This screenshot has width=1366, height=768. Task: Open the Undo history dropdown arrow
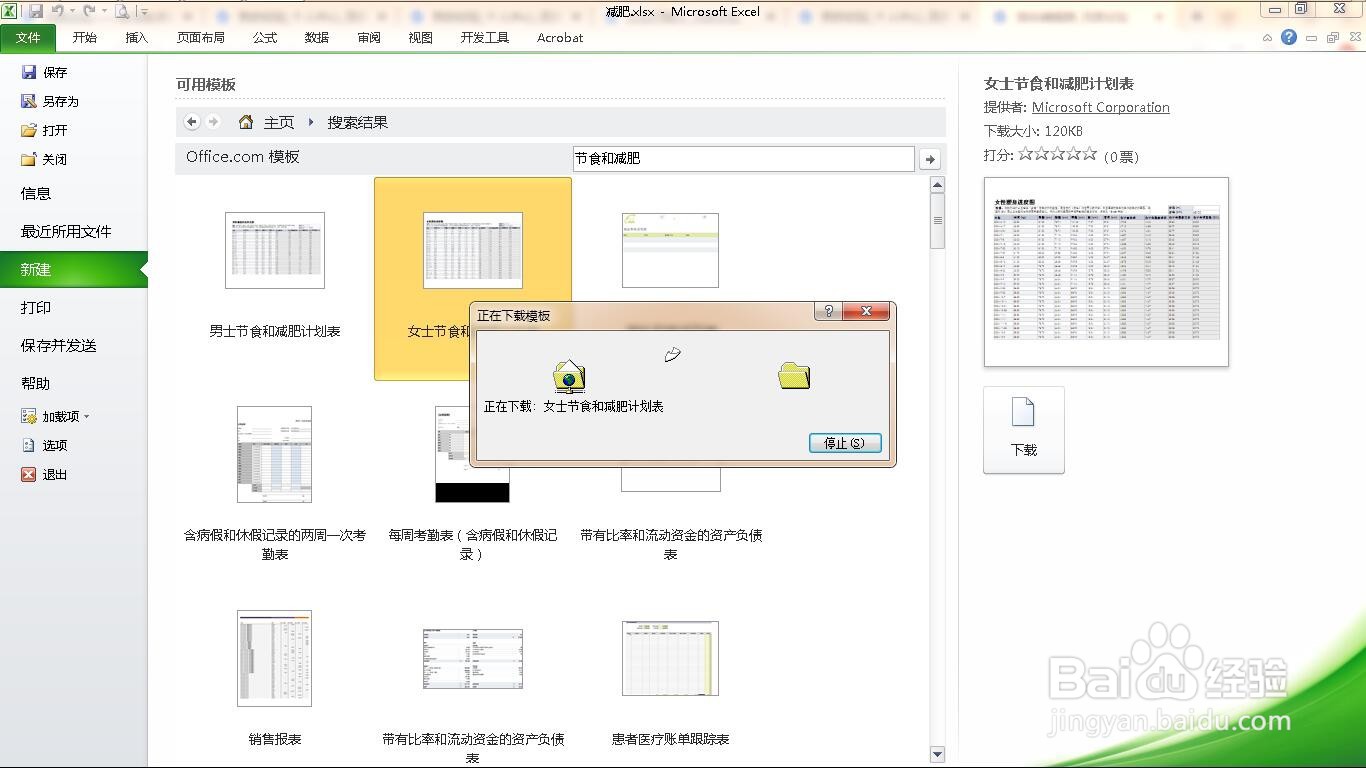click(72, 12)
